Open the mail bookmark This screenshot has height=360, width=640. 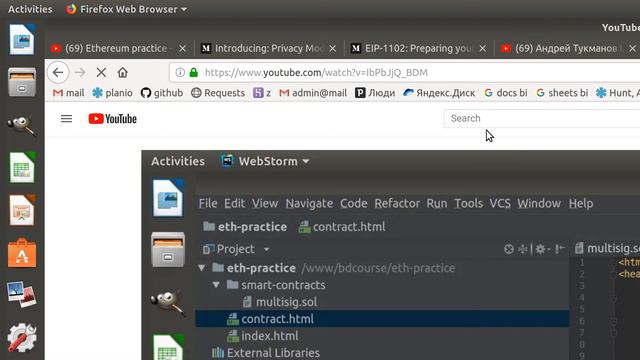pos(69,93)
